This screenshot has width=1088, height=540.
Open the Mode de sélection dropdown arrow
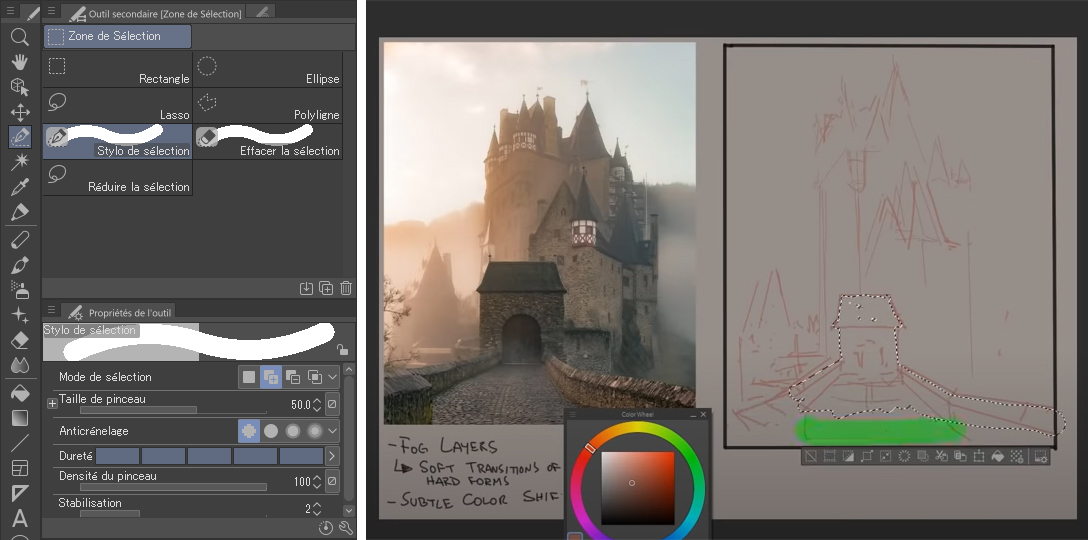[333, 377]
